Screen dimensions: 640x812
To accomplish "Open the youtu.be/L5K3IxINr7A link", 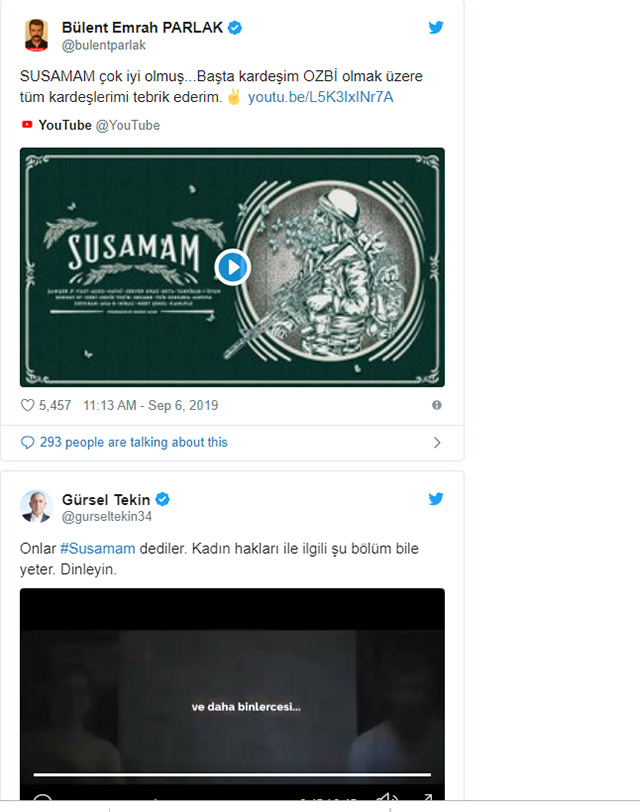I will pyautogui.click(x=320, y=97).
